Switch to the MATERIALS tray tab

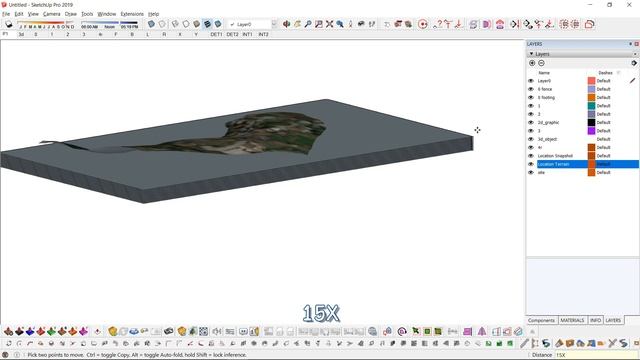572,320
